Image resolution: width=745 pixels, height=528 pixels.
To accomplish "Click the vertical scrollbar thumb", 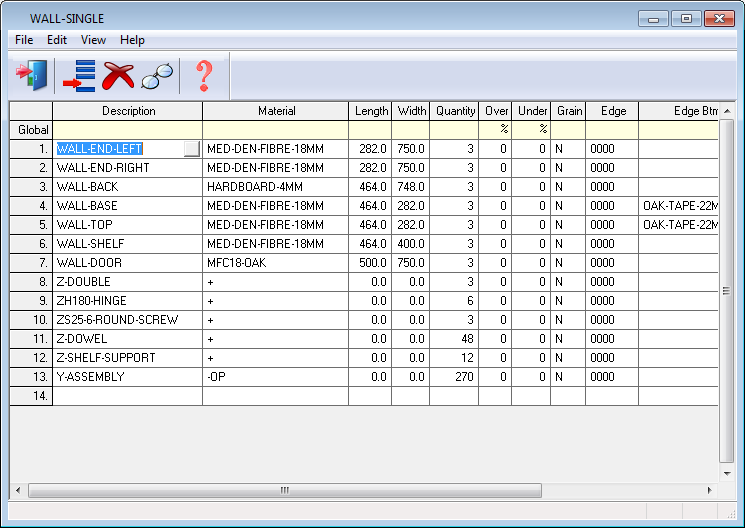I will (727, 291).
